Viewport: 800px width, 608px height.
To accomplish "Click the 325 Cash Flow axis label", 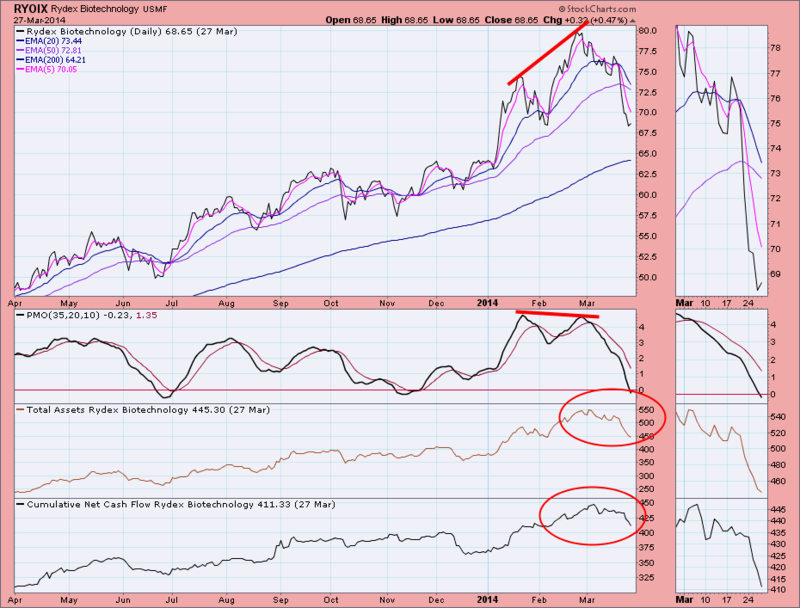I will point(646,578).
